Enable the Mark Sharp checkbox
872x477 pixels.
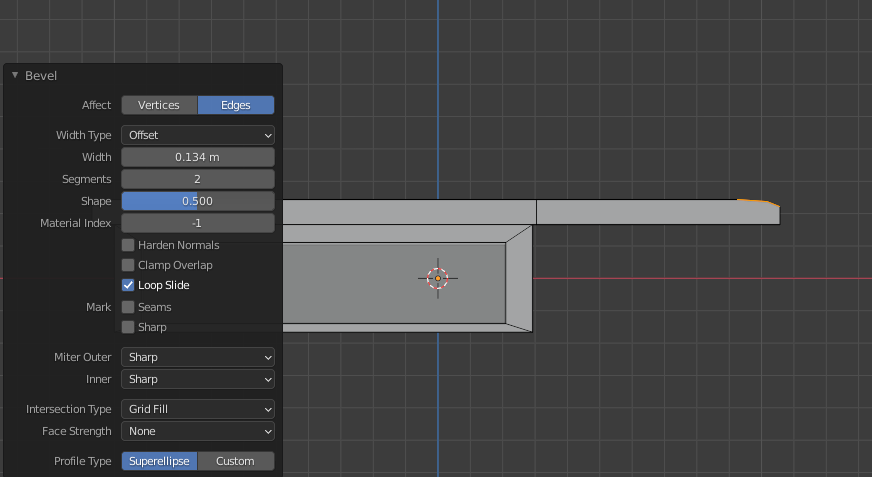click(x=128, y=327)
